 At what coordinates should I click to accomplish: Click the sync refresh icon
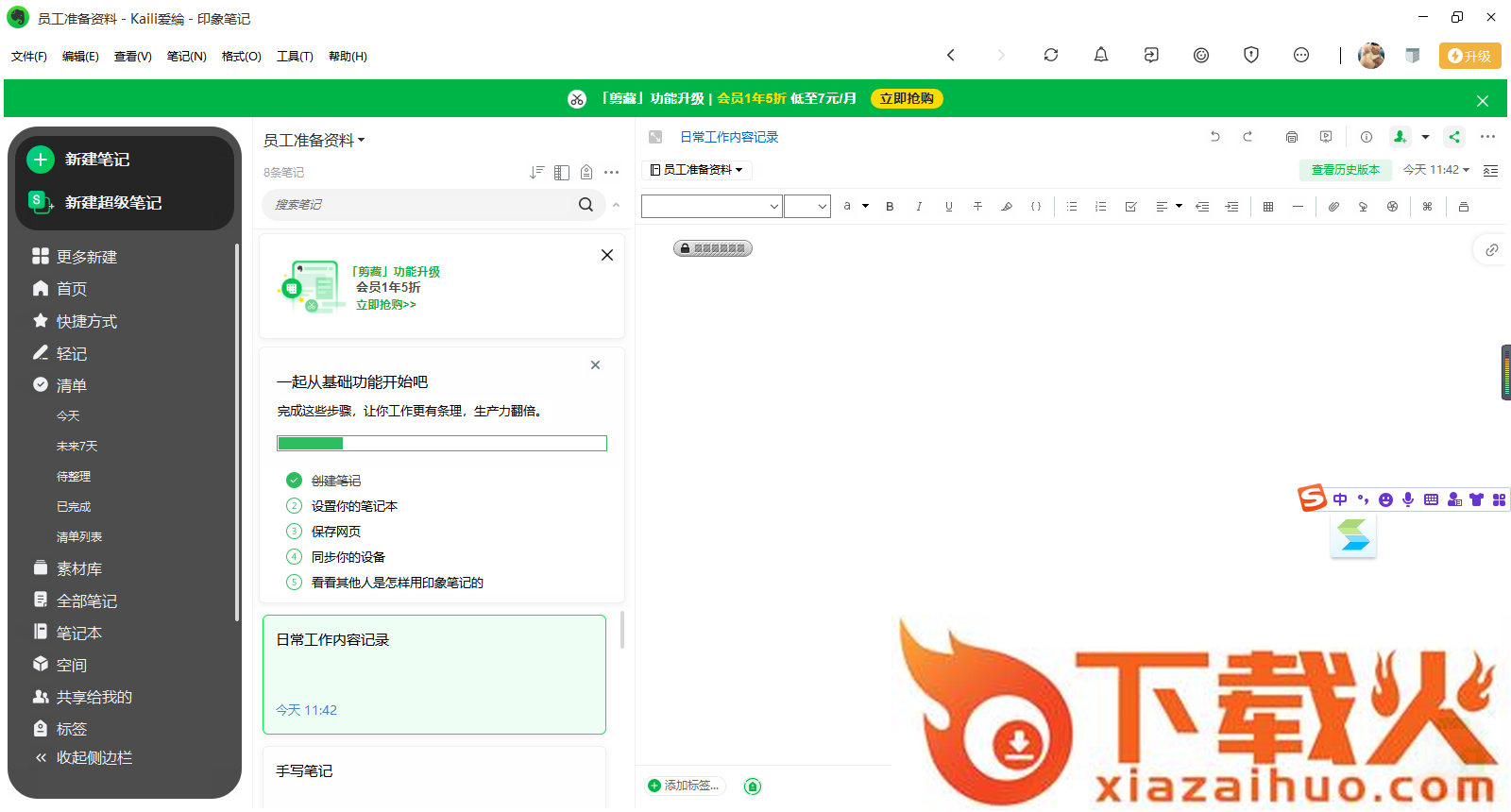pyautogui.click(x=1050, y=56)
